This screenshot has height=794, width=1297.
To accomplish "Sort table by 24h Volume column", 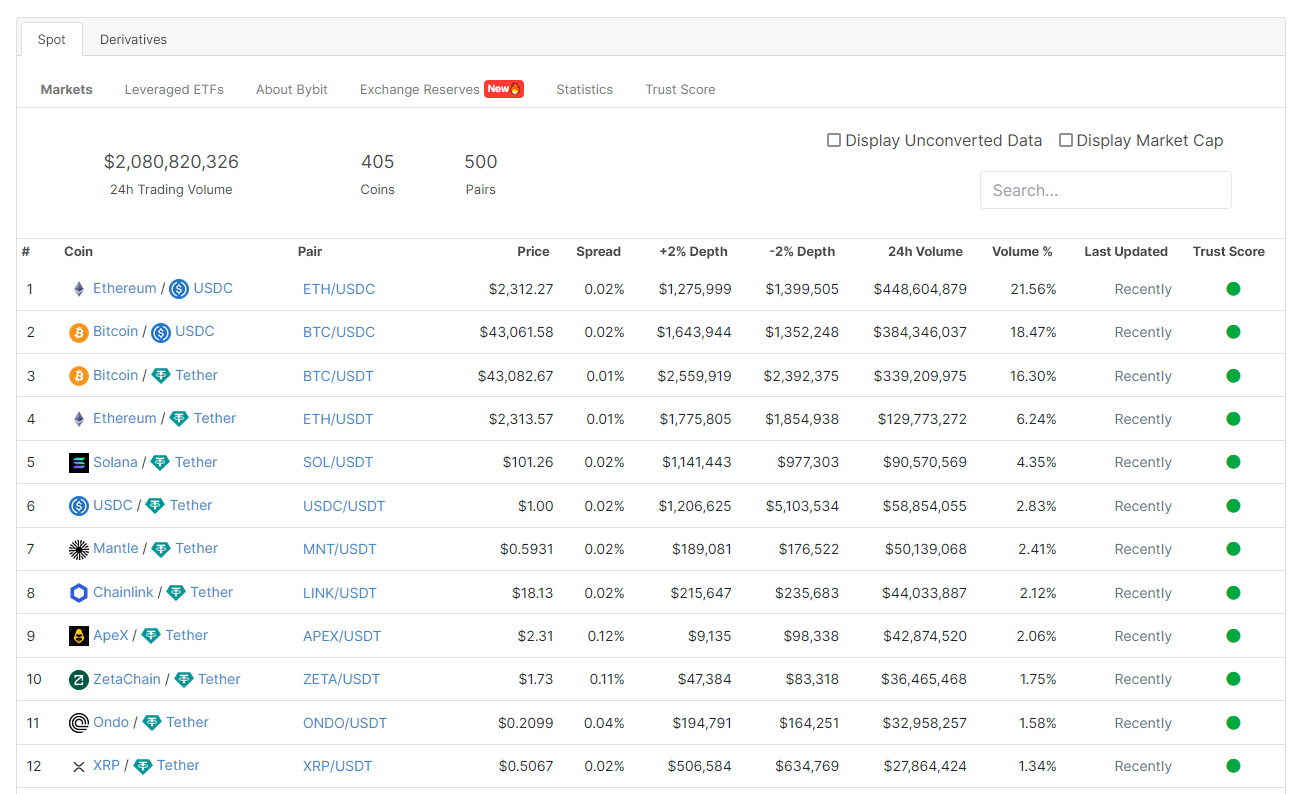I will (x=925, y=252).
